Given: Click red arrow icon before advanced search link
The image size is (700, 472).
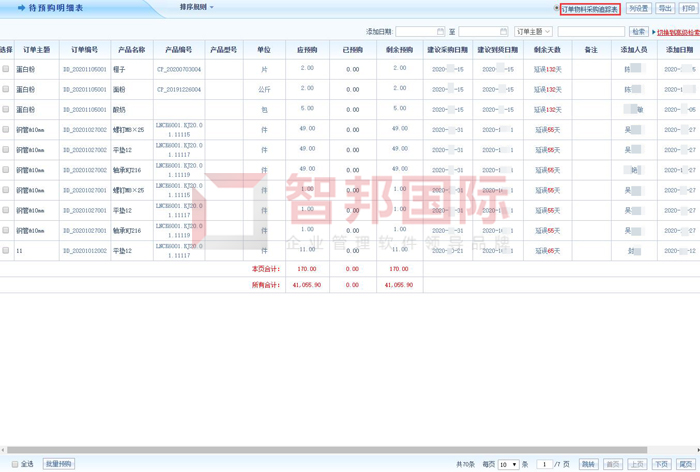Looking at the screenshot, I should point(654,32).
